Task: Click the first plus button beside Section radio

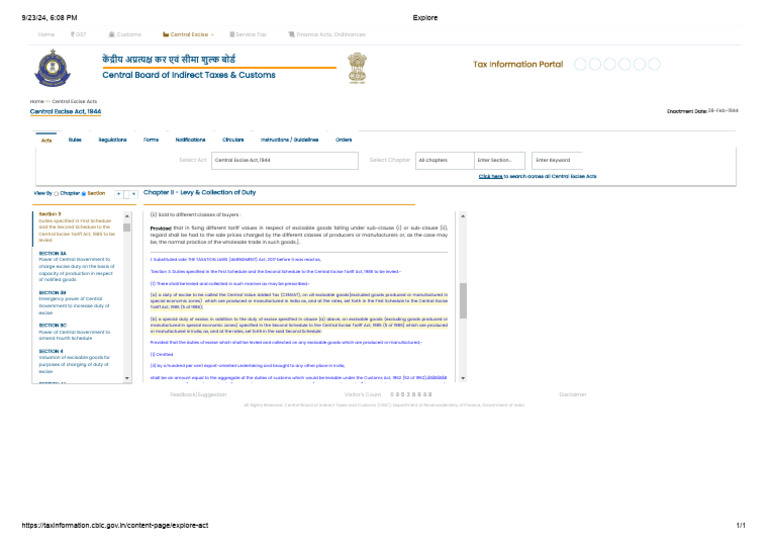Action: 119,194
